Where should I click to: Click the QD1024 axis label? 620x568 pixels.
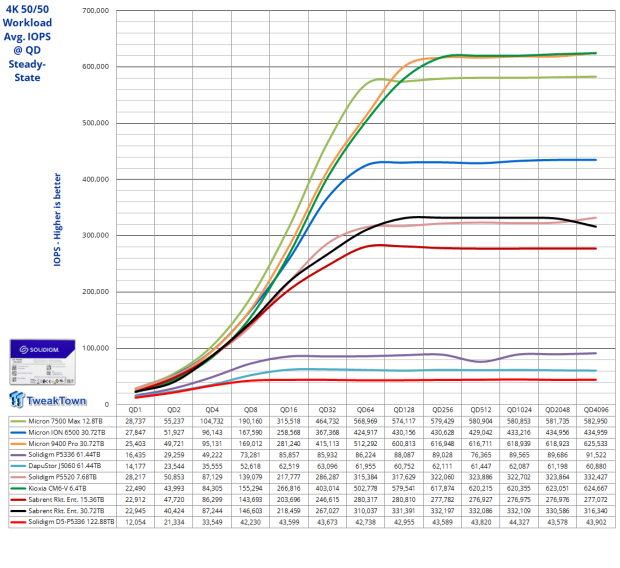coord(519,410)
